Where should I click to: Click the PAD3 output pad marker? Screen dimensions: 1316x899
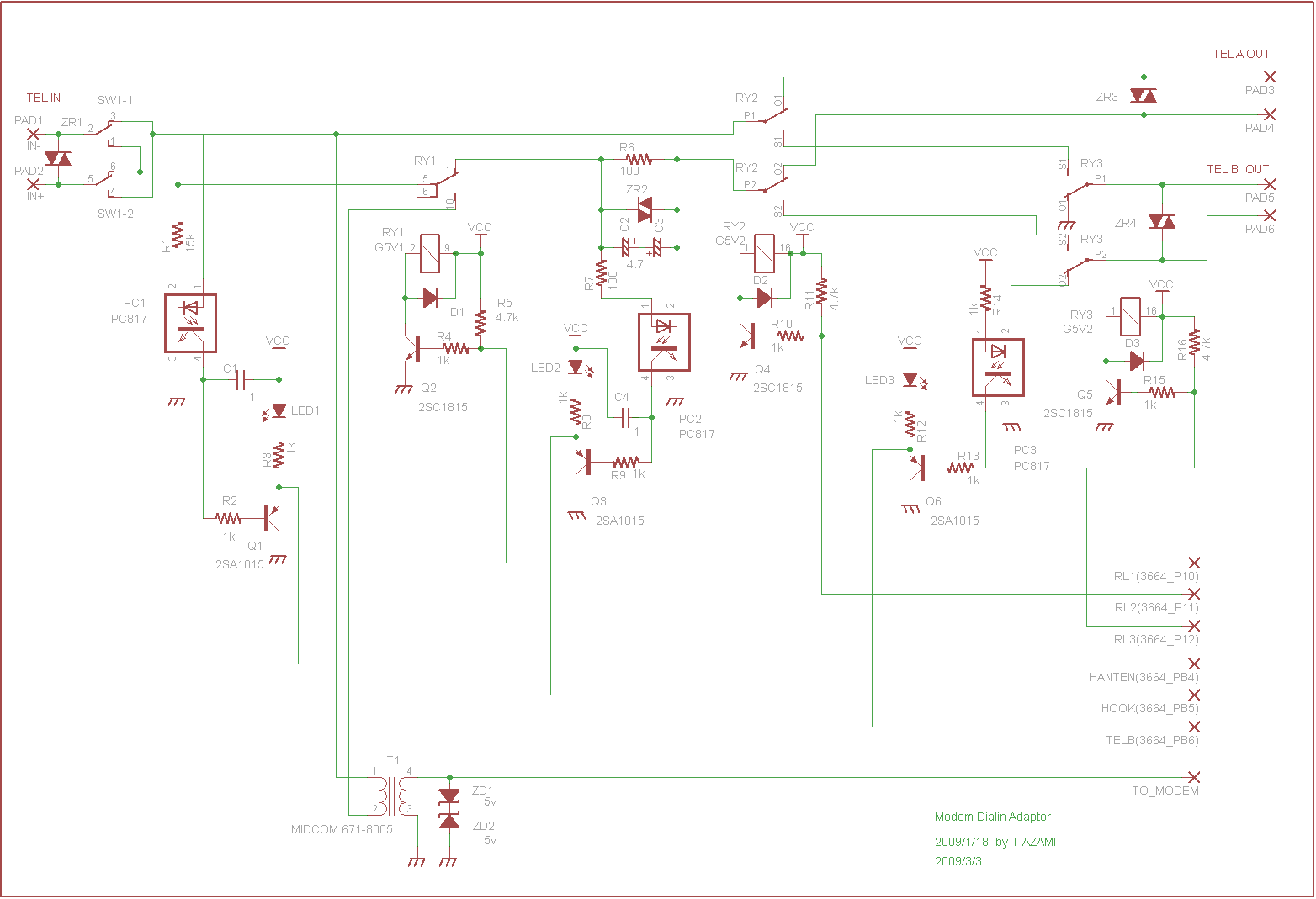pos(1270,77)
